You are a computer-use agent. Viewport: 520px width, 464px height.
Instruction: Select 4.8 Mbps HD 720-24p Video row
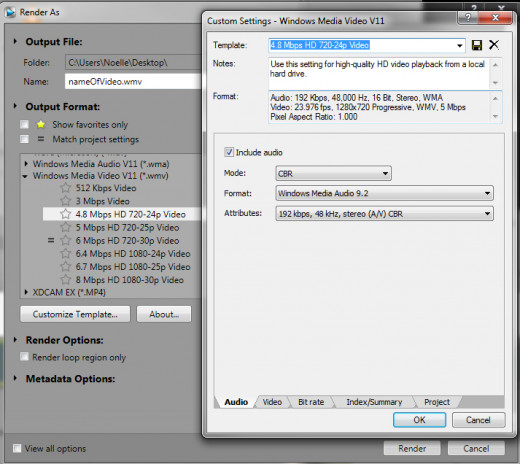click(122, 214)
